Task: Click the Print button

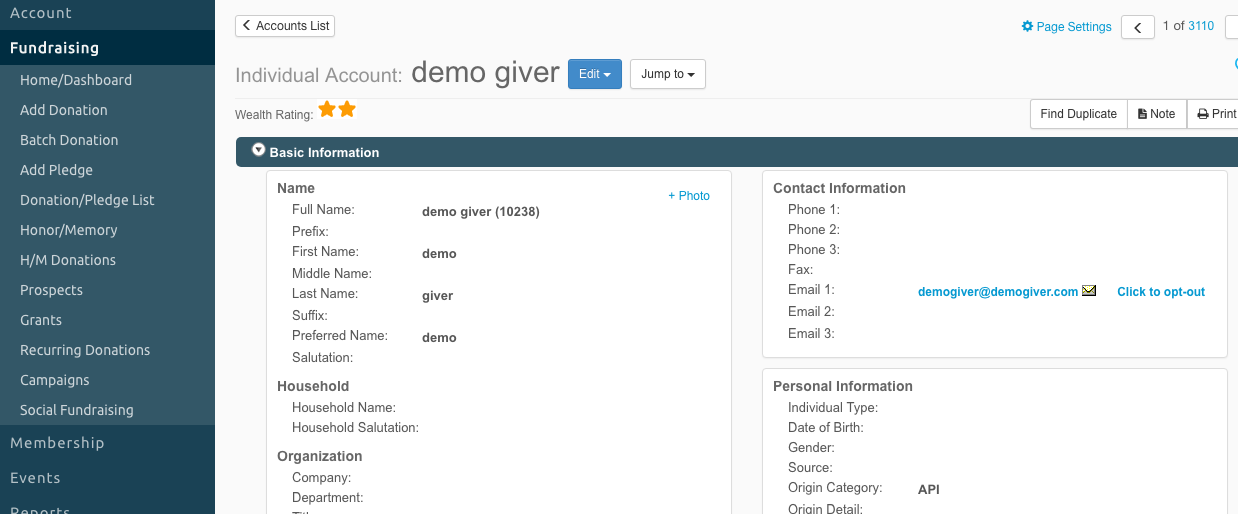Action: point(1214,114)
